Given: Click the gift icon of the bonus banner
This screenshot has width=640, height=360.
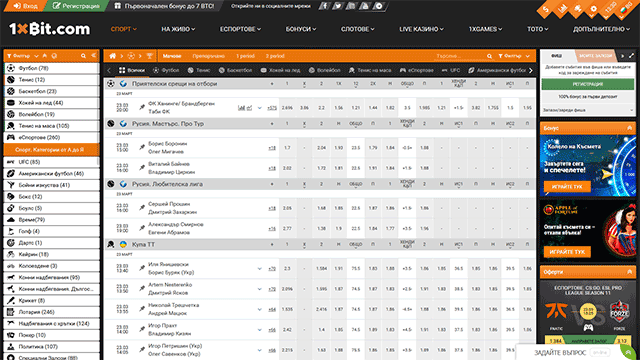Looking at the screenshot, I should (x=118, y=6).
